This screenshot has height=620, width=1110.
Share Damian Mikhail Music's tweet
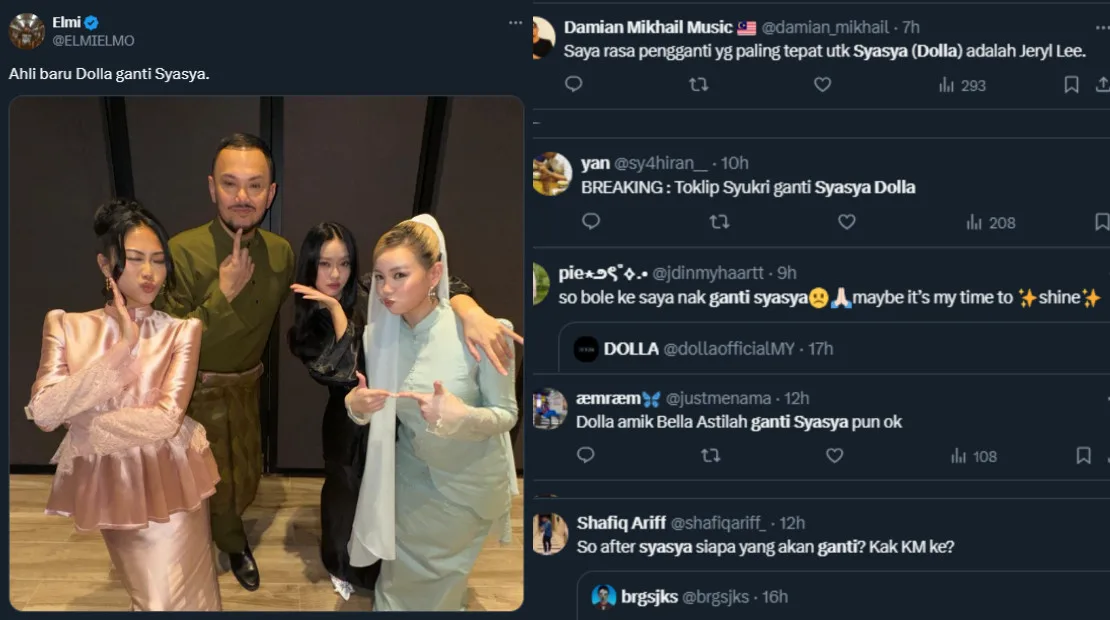[x=1102, y=85]
